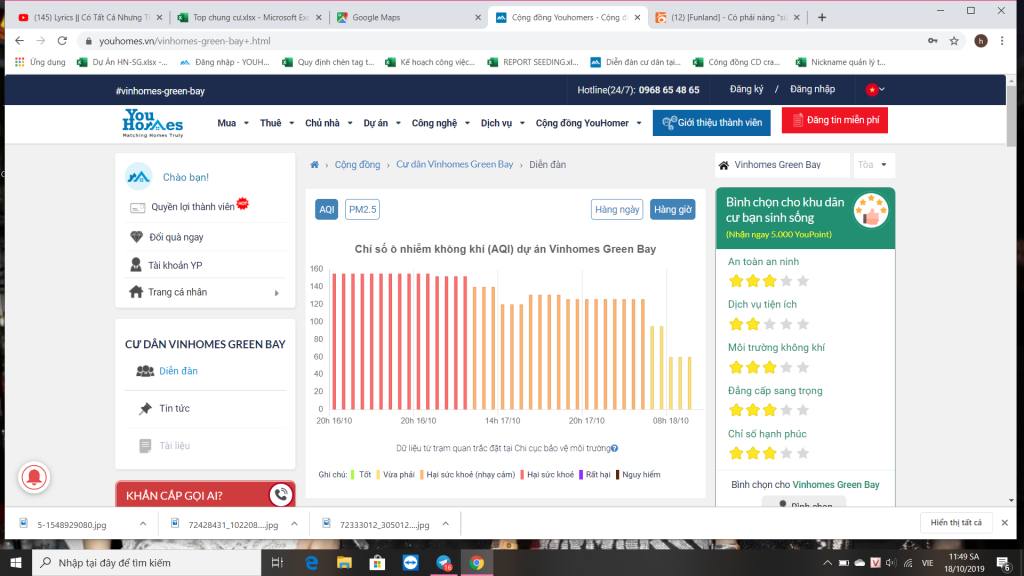Viewport: 1024px width, 576px height.
Task: Click the YouHomes logo
Action: tap(153, 123)
